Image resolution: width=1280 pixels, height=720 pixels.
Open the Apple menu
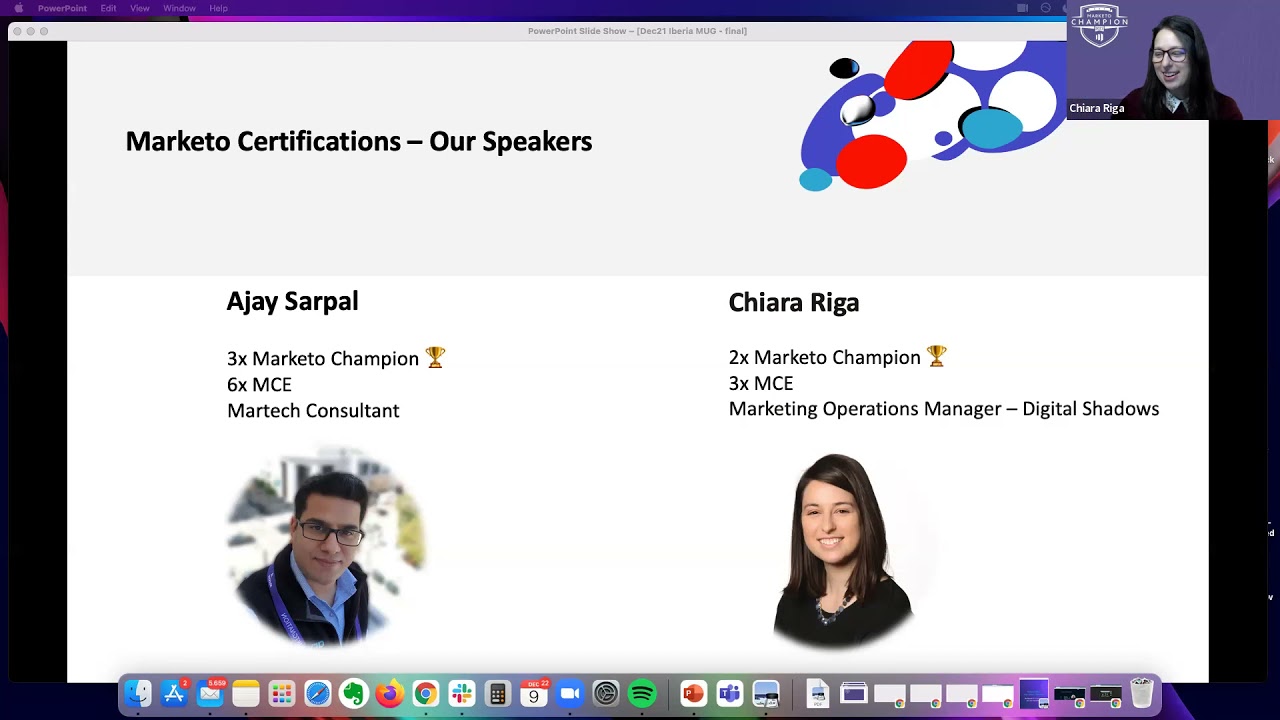18,8
